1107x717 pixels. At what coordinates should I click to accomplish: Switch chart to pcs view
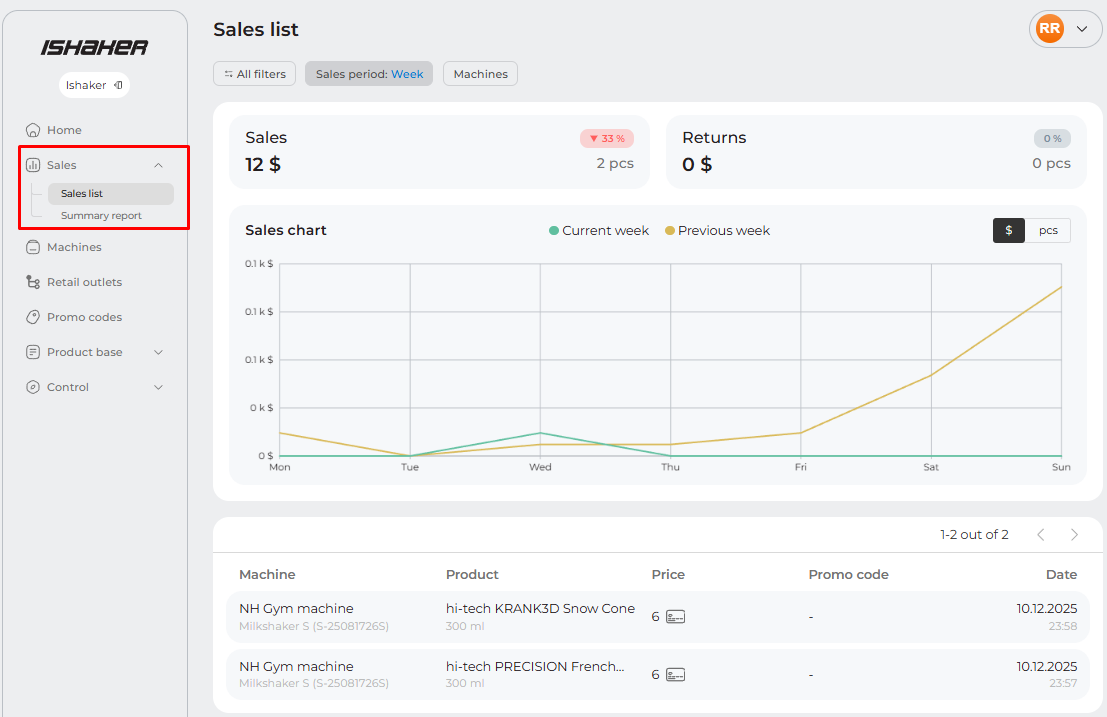pos(1047,230)
